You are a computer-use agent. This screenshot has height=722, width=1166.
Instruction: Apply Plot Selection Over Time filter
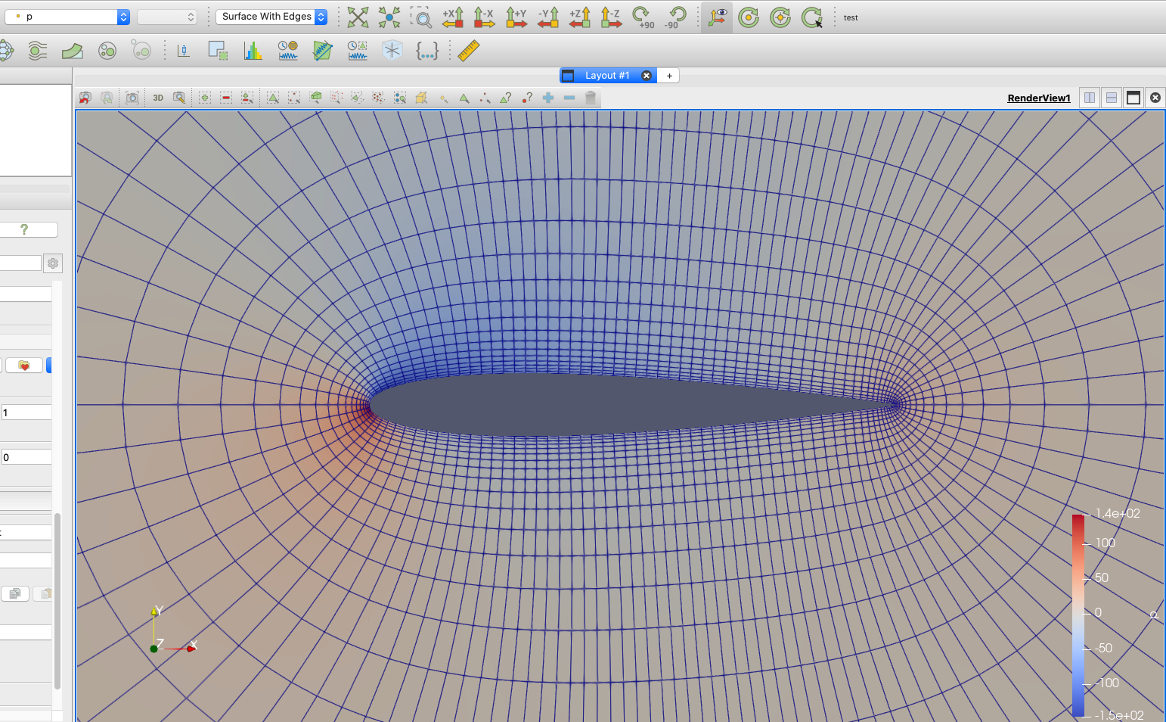(x=358, y=51)
